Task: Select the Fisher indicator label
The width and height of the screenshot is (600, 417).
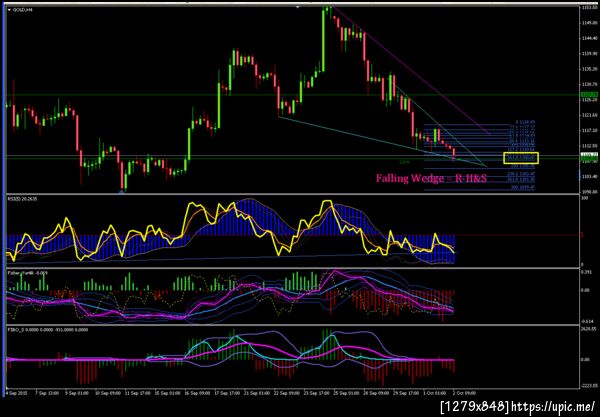Action: coord(28,273)
